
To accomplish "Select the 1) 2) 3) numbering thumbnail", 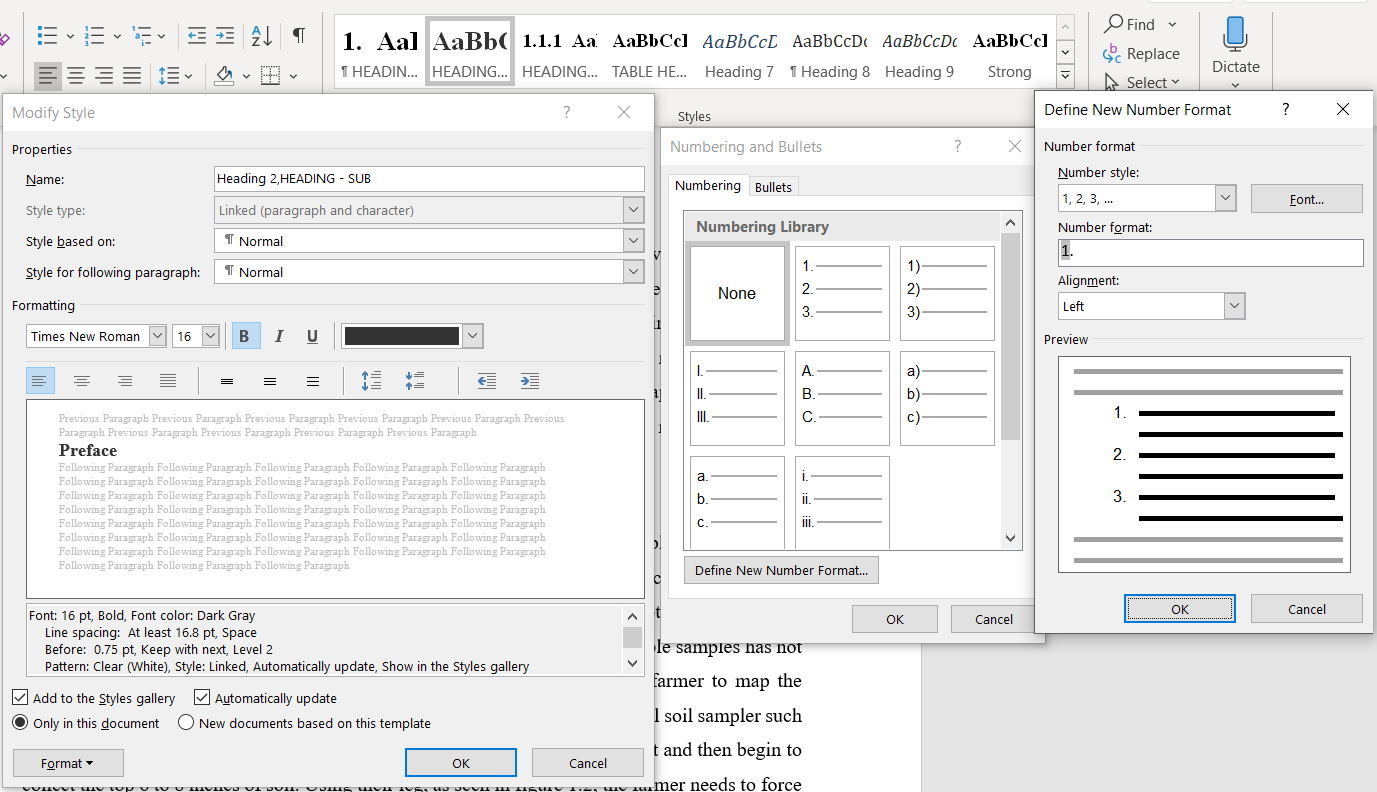I will [x=947, y=293].
